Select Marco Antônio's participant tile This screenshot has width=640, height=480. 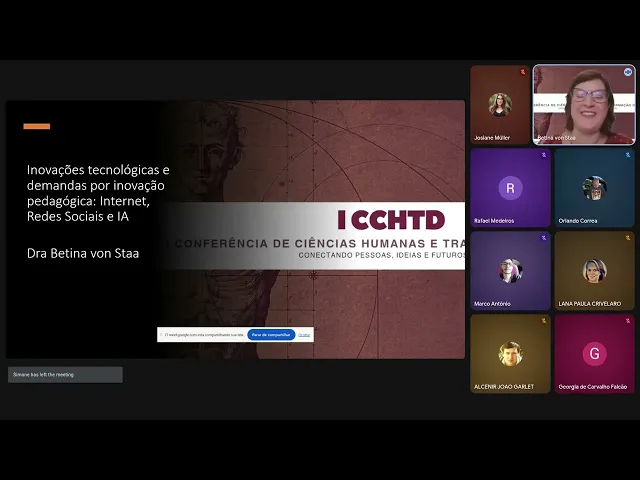coord(510,271)
